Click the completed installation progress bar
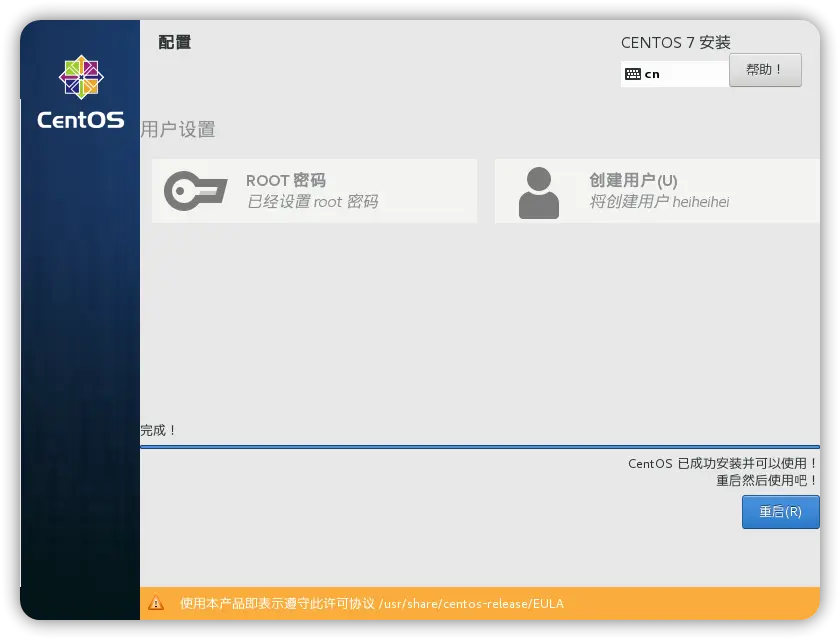This screenshot has height=640, width=840. click(x=480, y=446)
